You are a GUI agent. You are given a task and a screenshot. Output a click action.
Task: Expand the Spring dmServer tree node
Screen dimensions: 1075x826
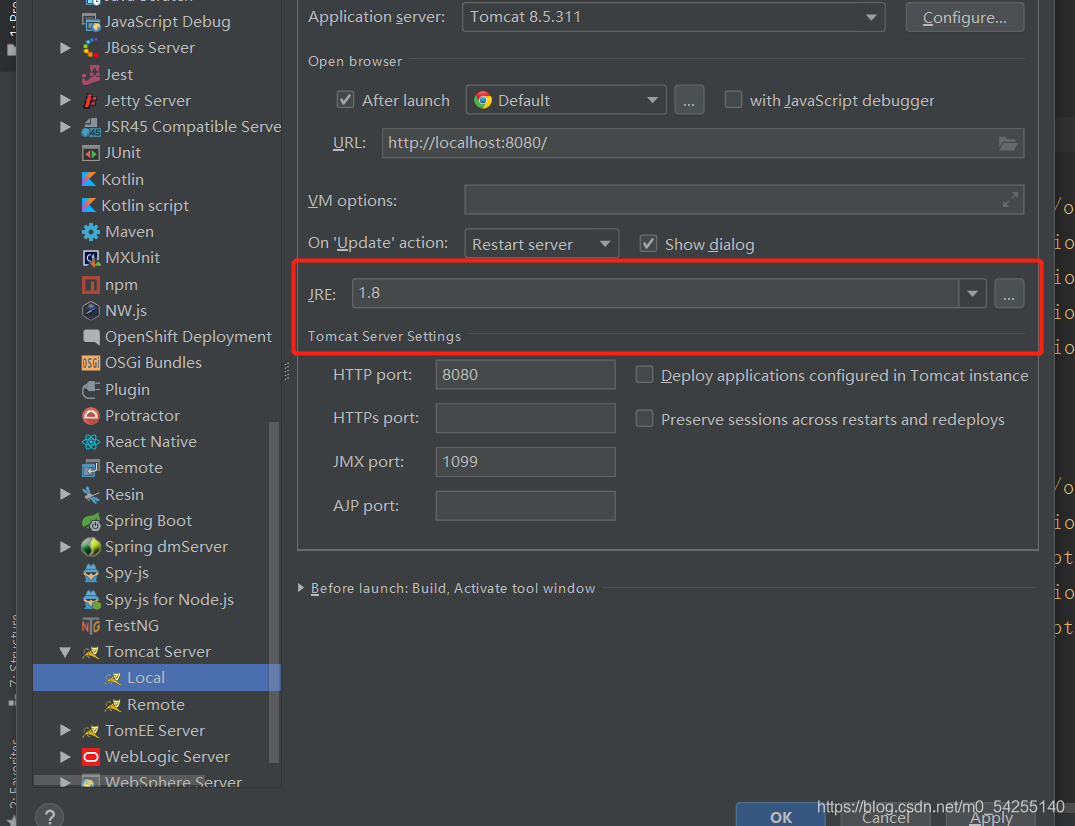(65, 547)
